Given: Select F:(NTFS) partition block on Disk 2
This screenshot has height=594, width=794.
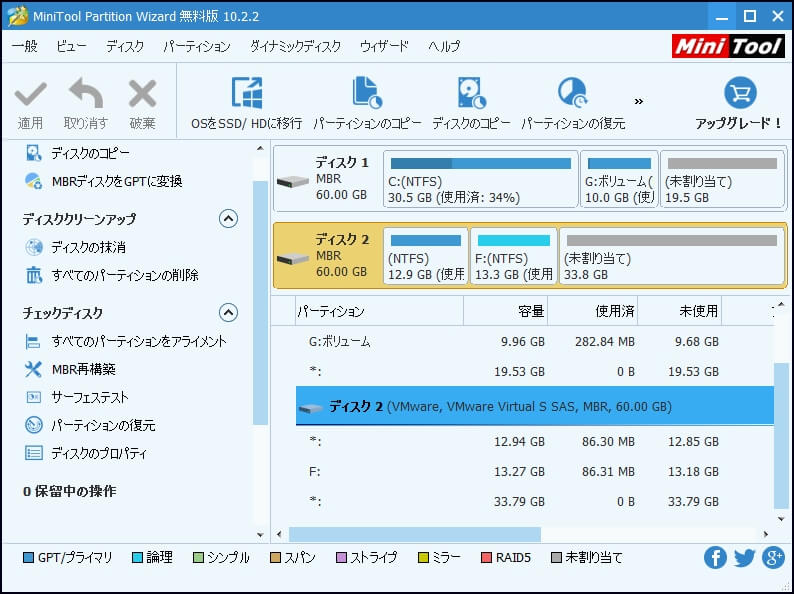Looking at the screenshot, I should pyautogui.click(x=513, y=256).
